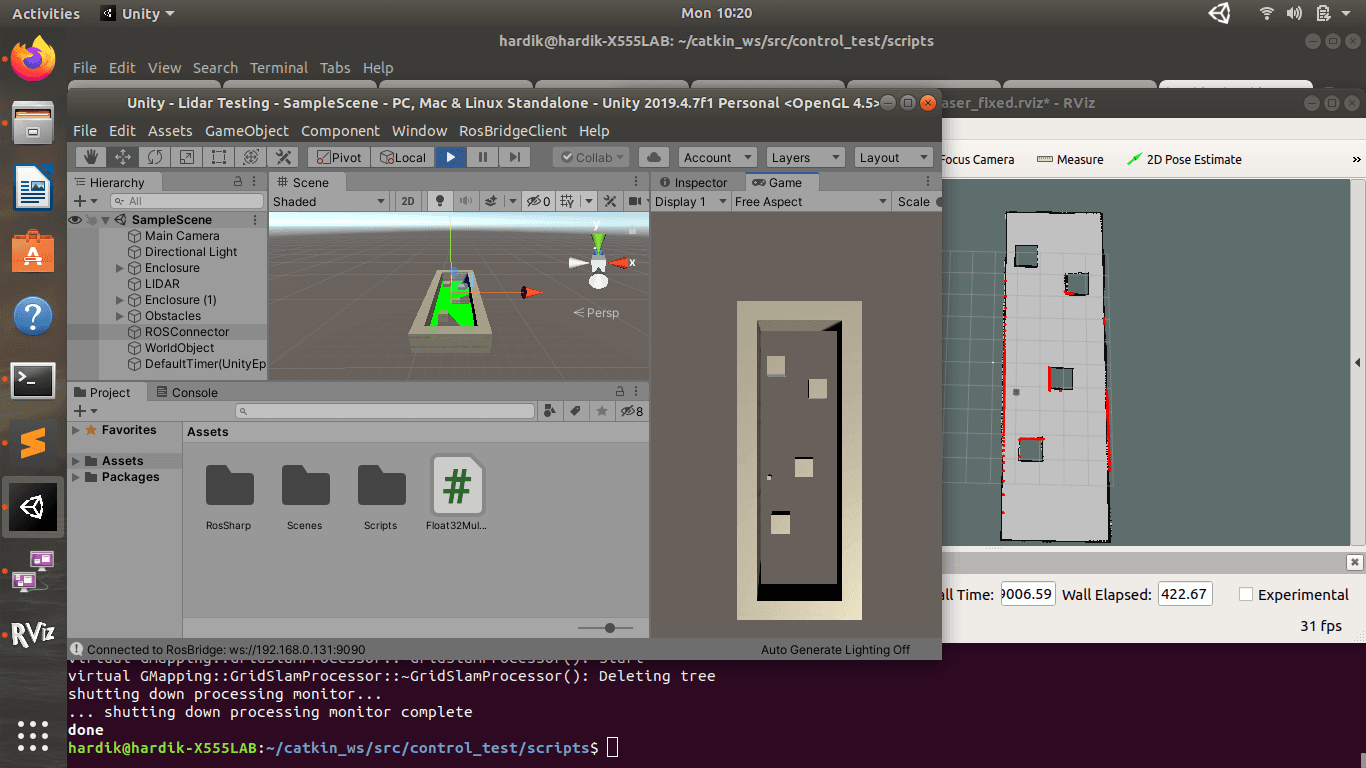Image resolution: width=1366 pixels, height=768 pixels.
Task: Open the RosSharp folder
Action: pyautogui.click(x=229, y=496)
